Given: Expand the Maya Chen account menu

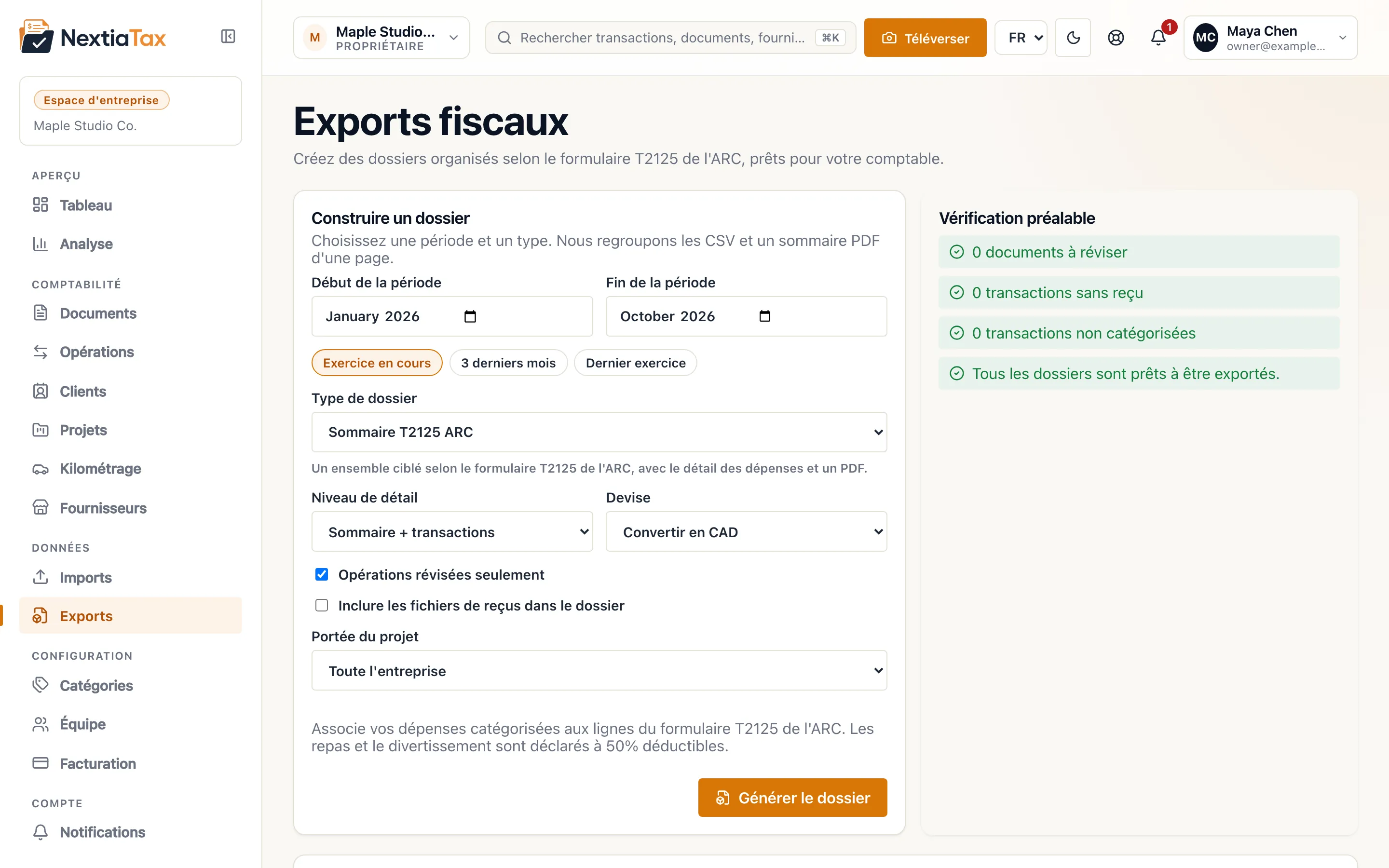Looking at the screenshot, I should (1270, 38).
